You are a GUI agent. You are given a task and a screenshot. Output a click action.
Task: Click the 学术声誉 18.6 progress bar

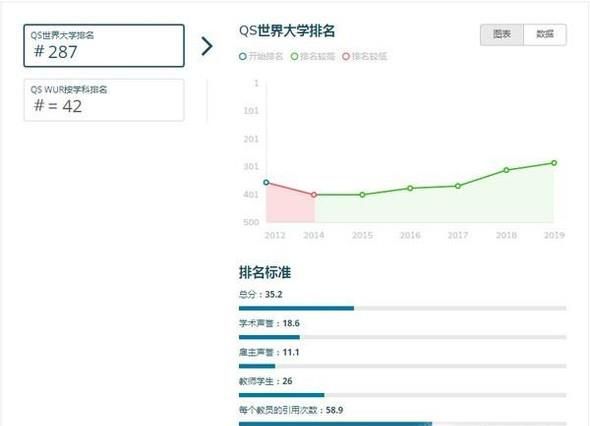(x=403, y=337)
